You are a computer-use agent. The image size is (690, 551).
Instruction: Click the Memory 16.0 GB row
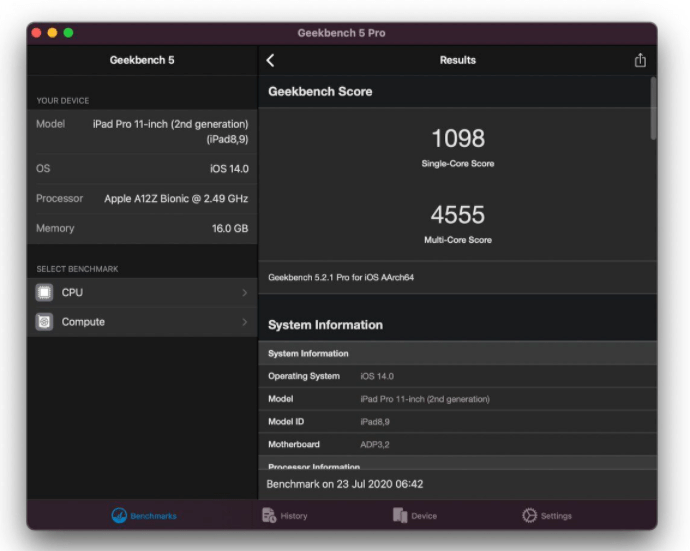142,228
